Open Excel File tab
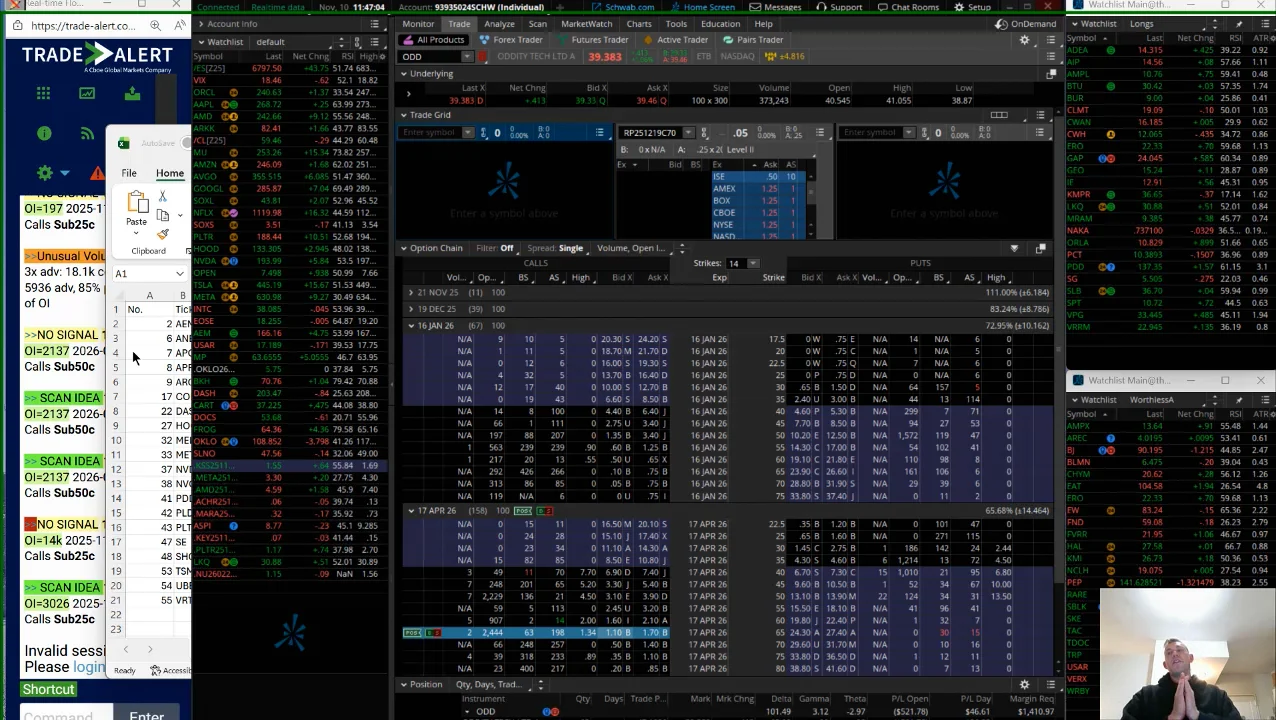Image resolution: width=1276 pixels, height=720 pixels. click(x=129, y=173)
